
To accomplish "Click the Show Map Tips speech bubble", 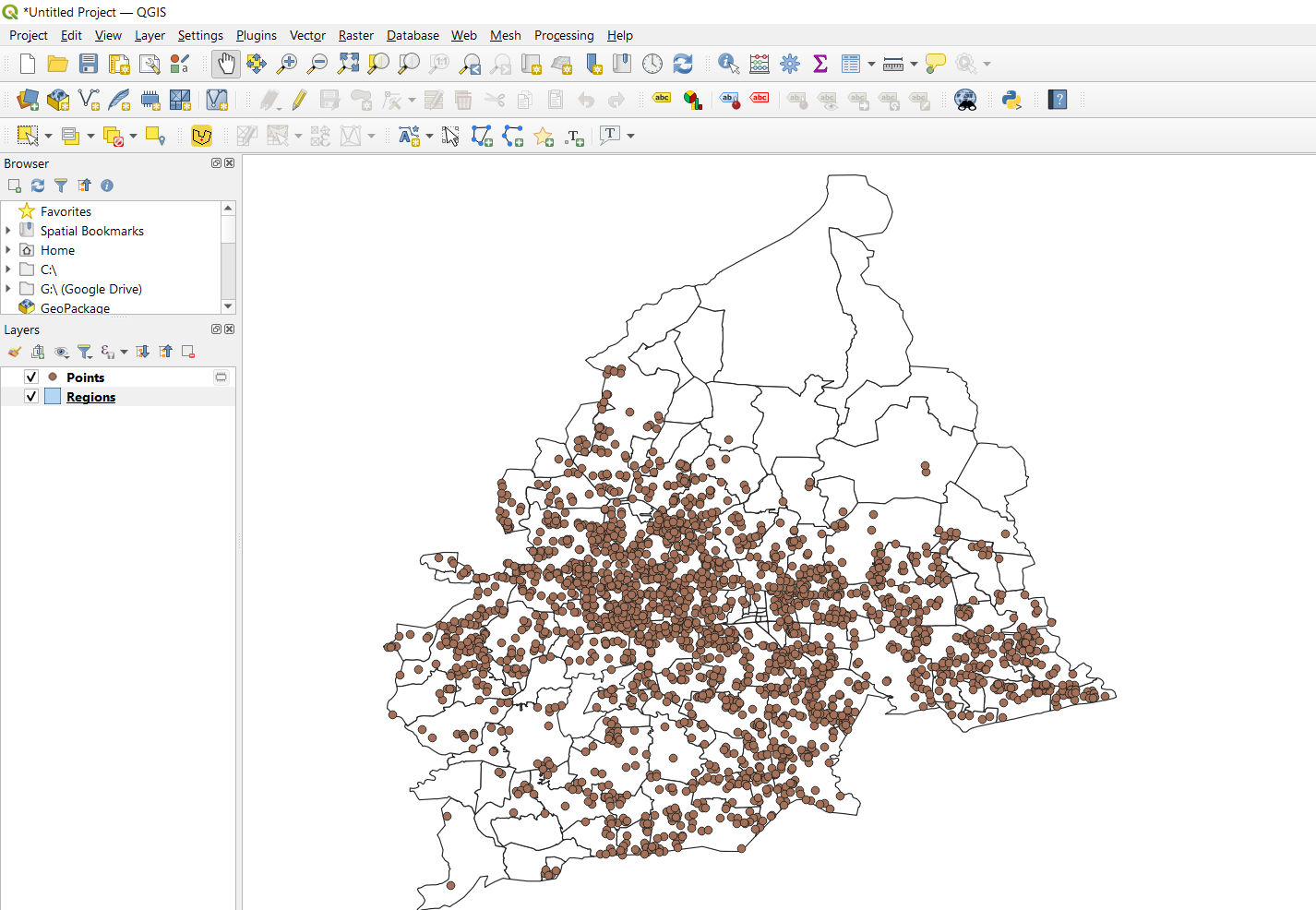I will tap(936, 64).
